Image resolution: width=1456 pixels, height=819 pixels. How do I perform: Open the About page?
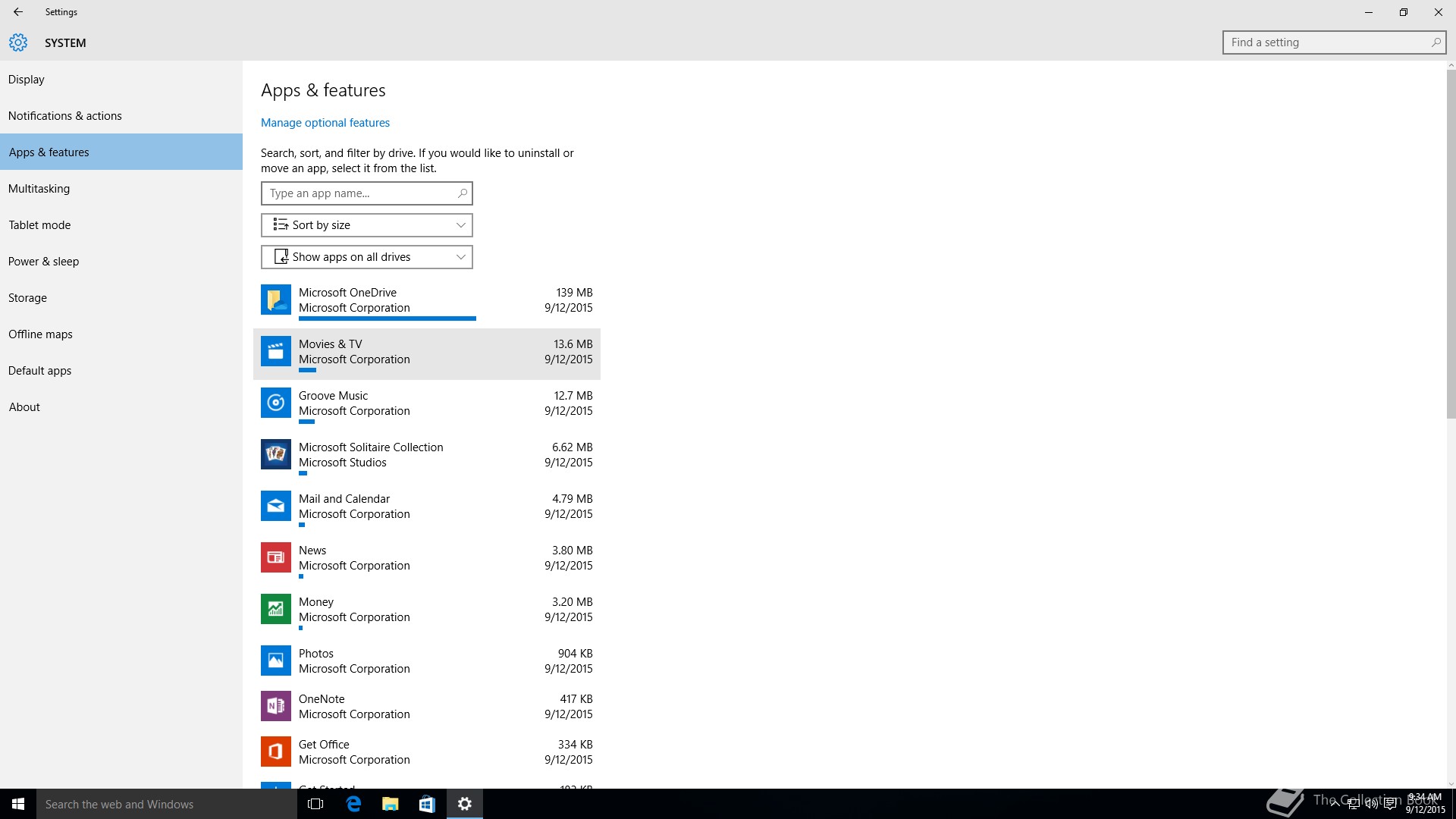click(x=121, y=407)
